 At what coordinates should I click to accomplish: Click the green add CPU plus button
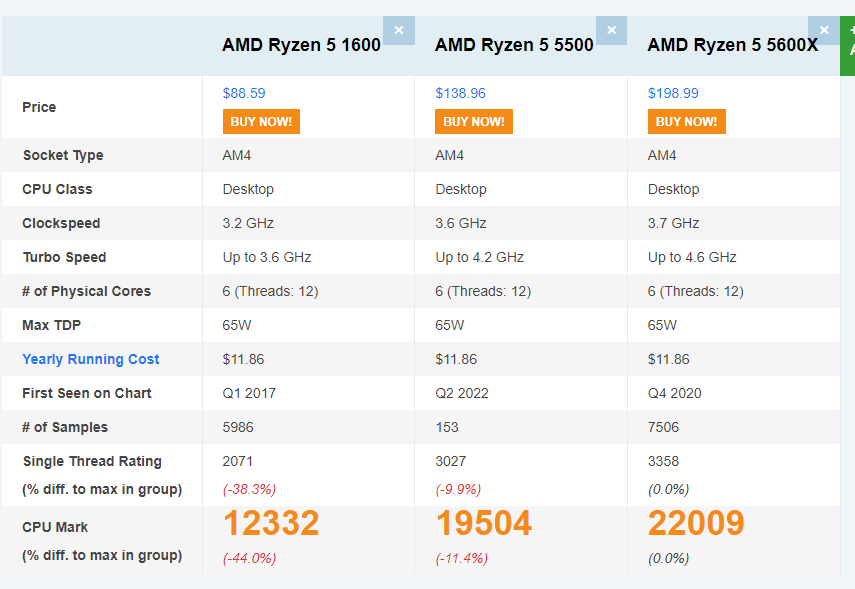click(x=849, y=46)
